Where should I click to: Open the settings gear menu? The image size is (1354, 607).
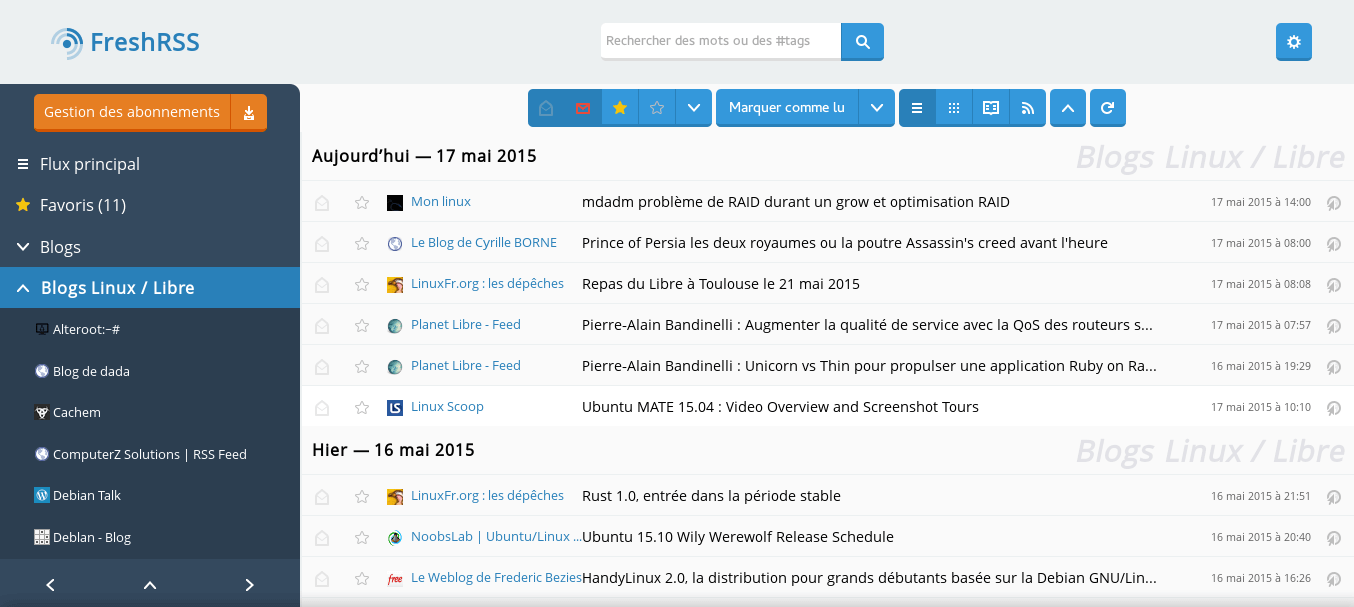(1294, 42)
